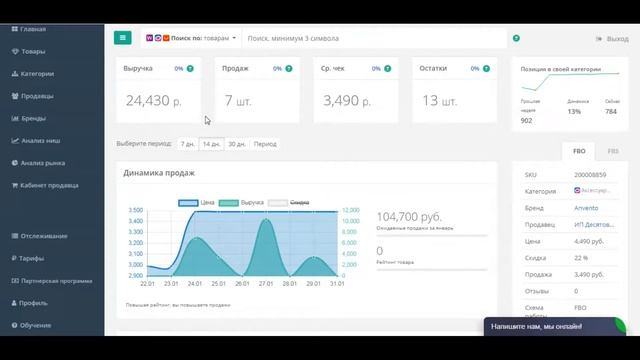This screenshot has height=360, width=640.
Task: Click grey Скидка legend color box
Action: pos(278,202)
